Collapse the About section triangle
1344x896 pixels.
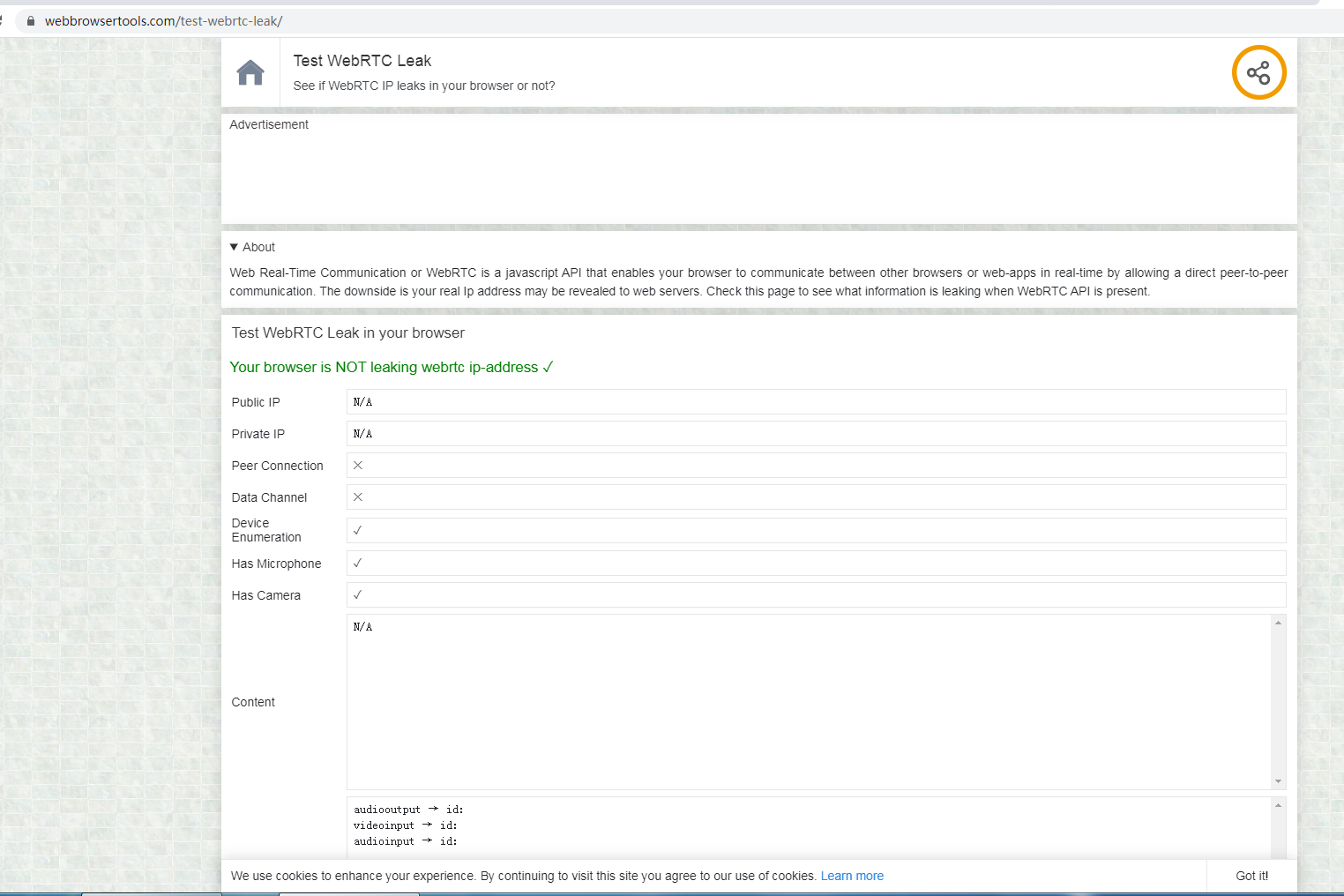click(234, 247)
